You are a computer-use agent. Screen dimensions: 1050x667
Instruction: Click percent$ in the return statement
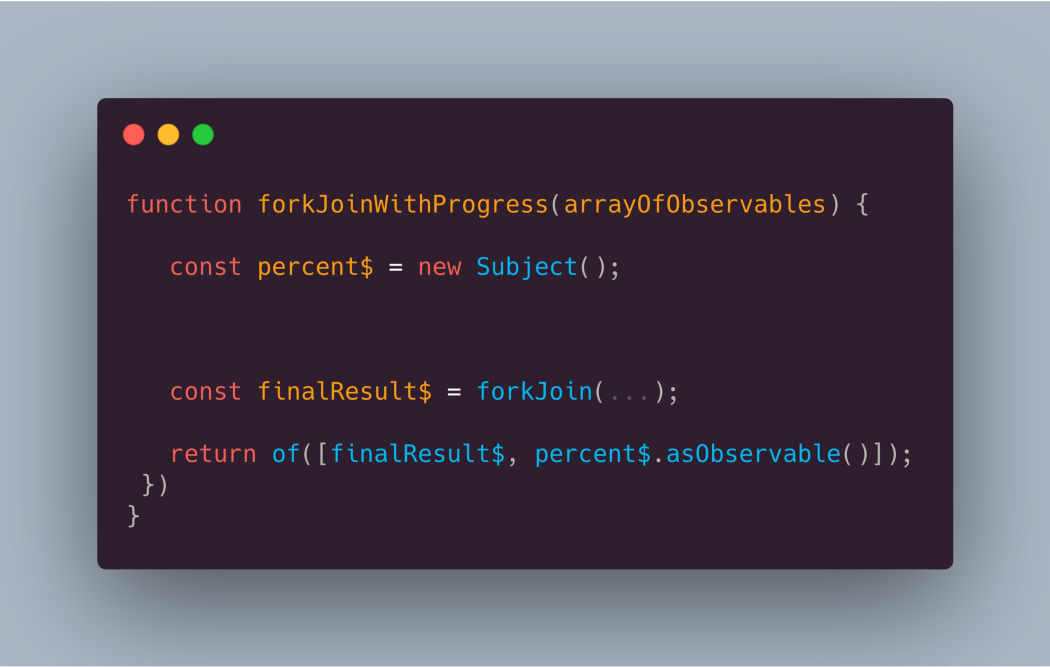pos(592,454)
